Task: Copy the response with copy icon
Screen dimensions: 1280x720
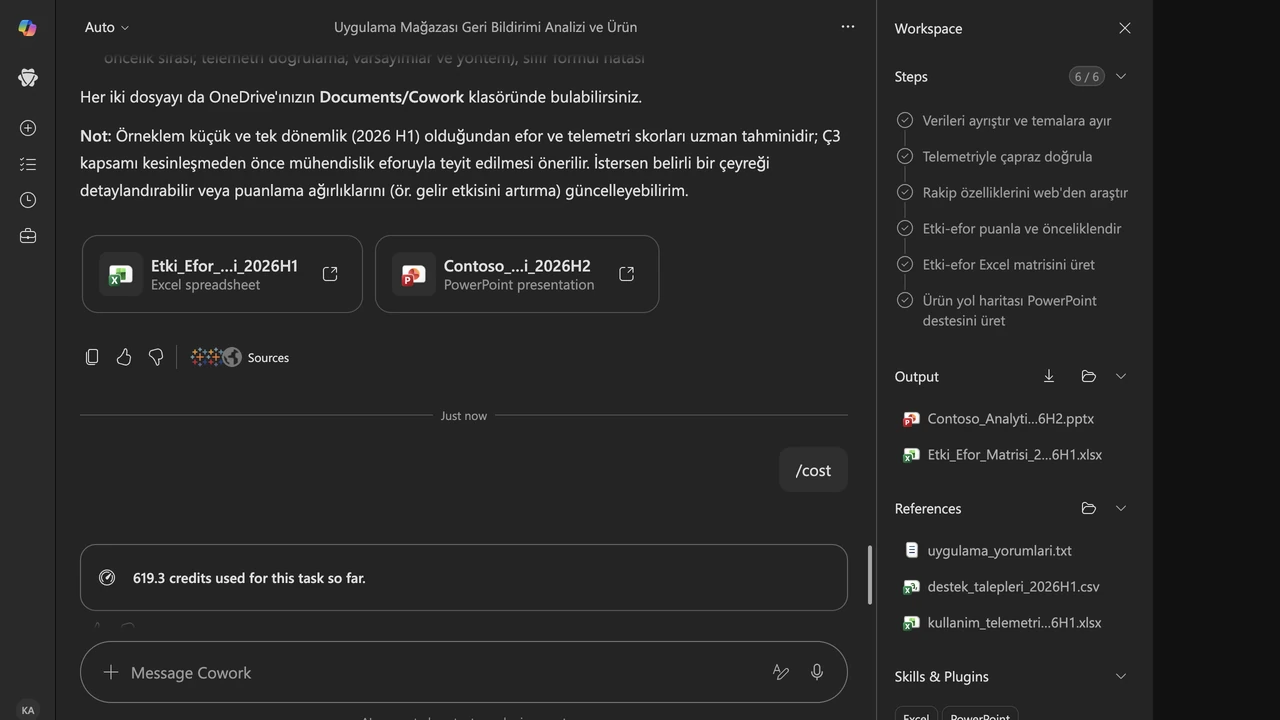Action: (92, 357)
